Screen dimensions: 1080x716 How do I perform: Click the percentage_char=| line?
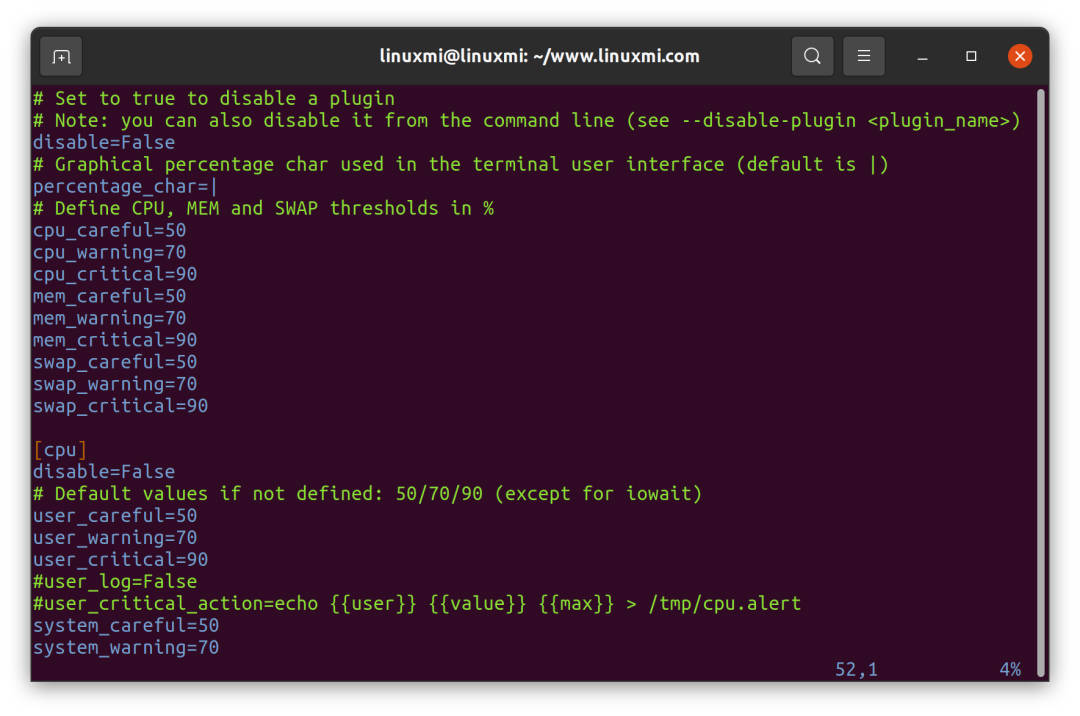pos(125,187)
